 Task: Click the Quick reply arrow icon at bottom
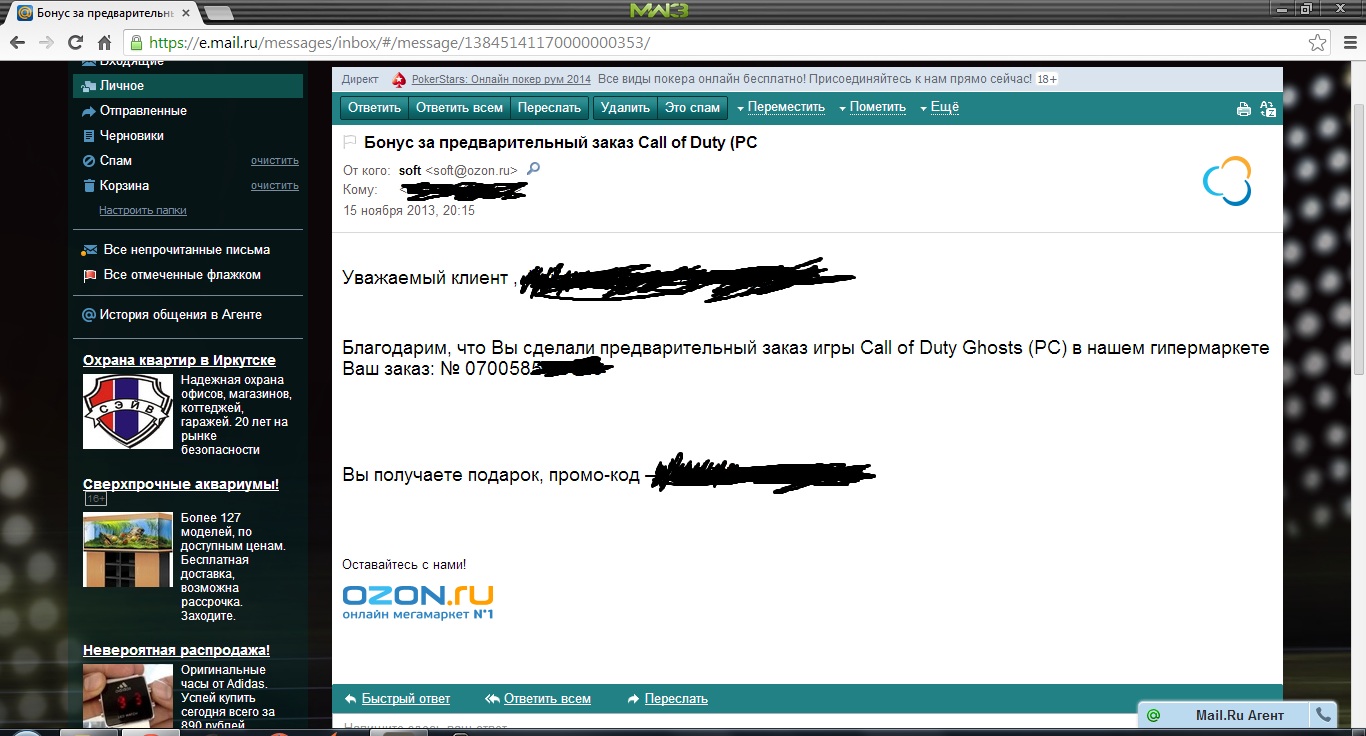(x=350, y=699)
